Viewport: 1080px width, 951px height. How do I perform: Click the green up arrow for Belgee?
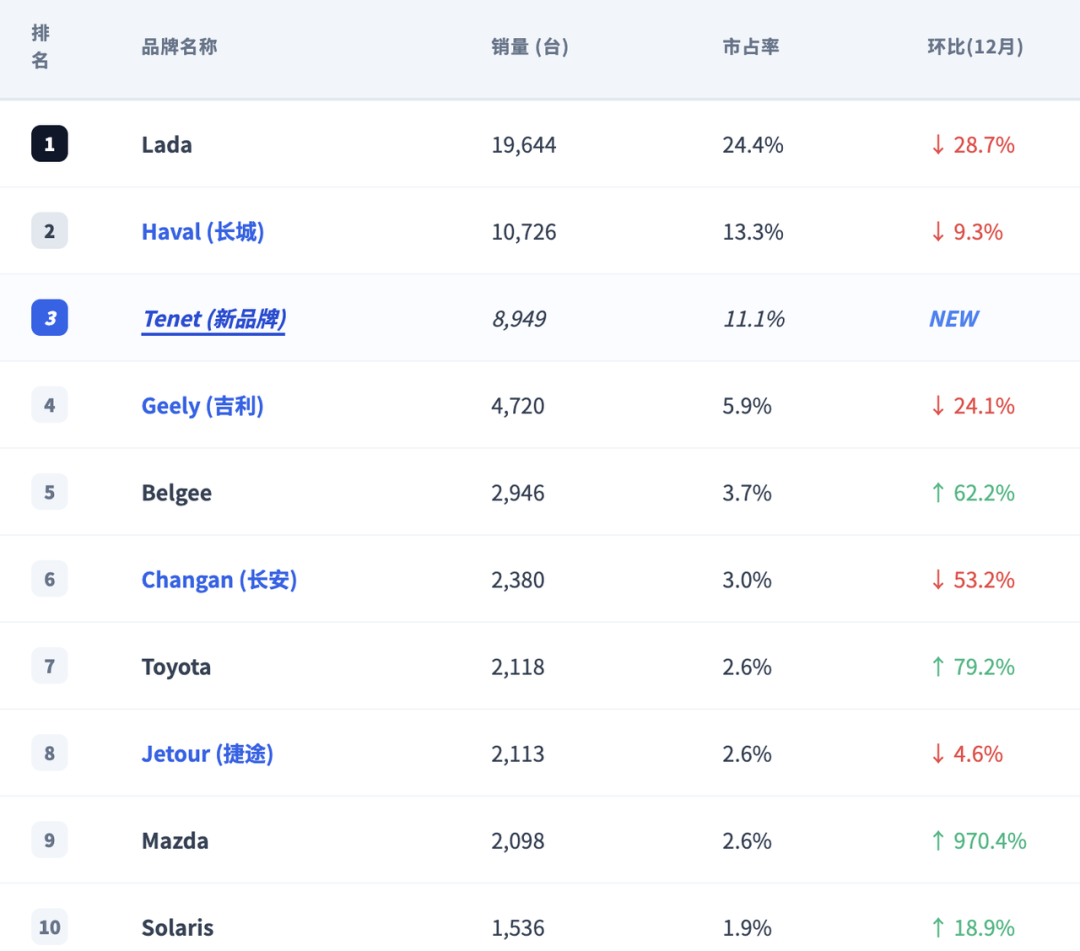point(937,493)
